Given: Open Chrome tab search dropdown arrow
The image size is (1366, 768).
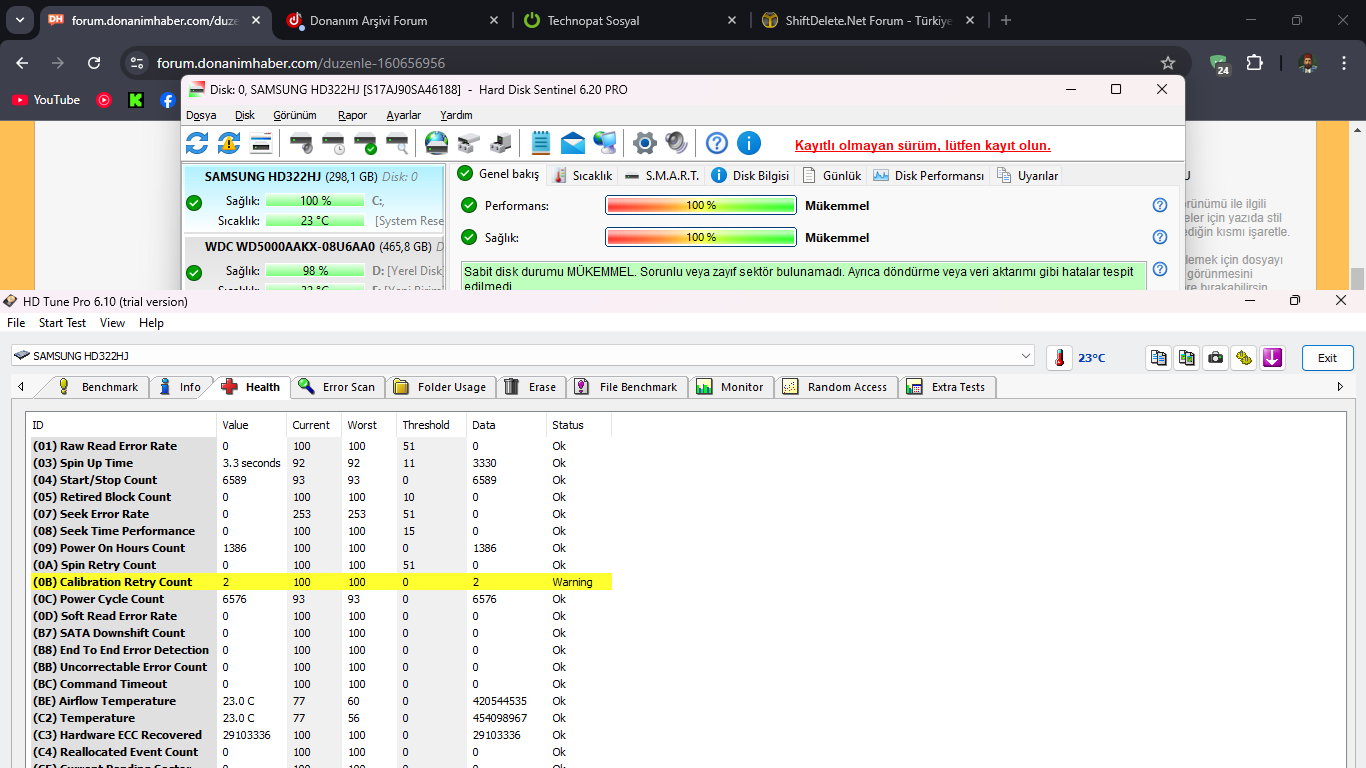Looking at the screenshot, I should 22,20.
